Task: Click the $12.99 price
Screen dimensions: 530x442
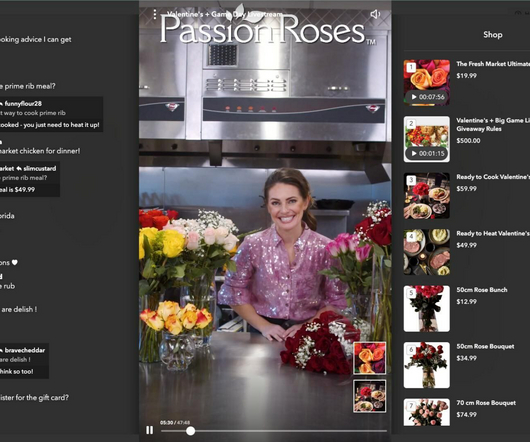Action: (x=466, y=301)
